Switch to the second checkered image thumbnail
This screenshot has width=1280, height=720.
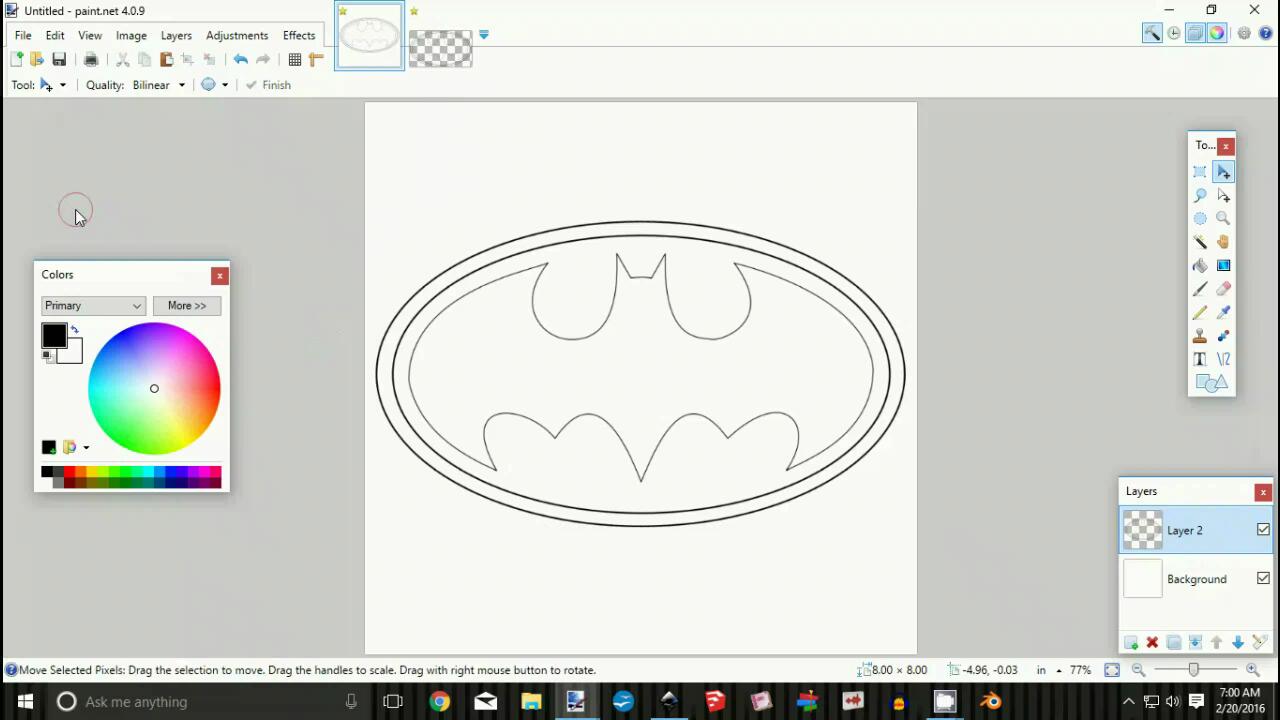pos(440,48)
